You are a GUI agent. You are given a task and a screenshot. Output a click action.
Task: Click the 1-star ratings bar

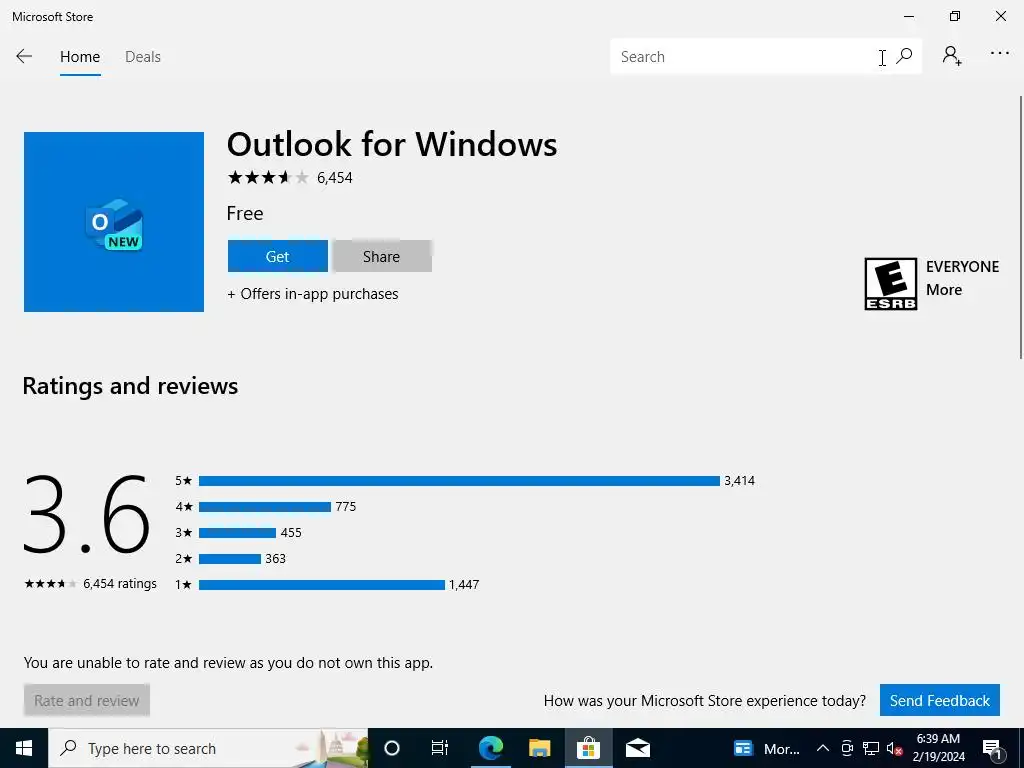[x=321, y=584]
